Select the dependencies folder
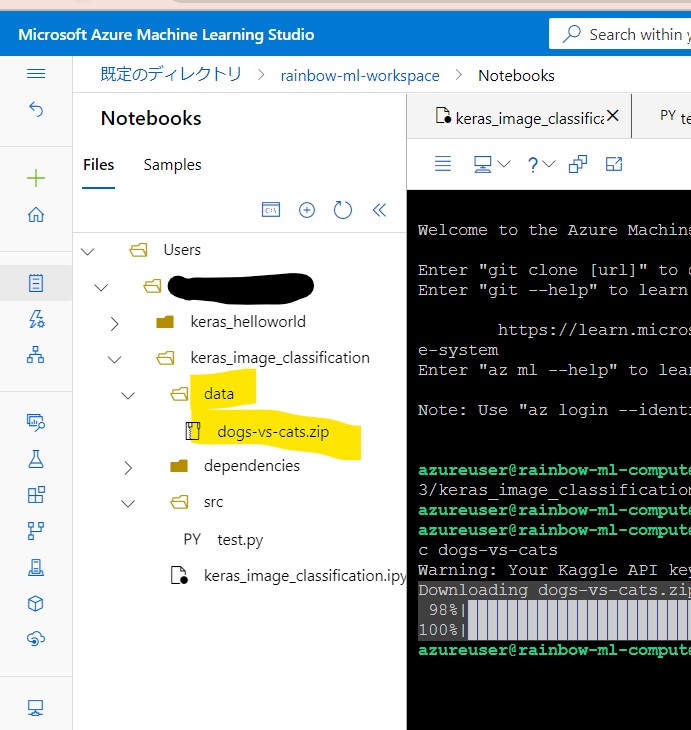This screenshot has width=691, height=730. point(252,466)
